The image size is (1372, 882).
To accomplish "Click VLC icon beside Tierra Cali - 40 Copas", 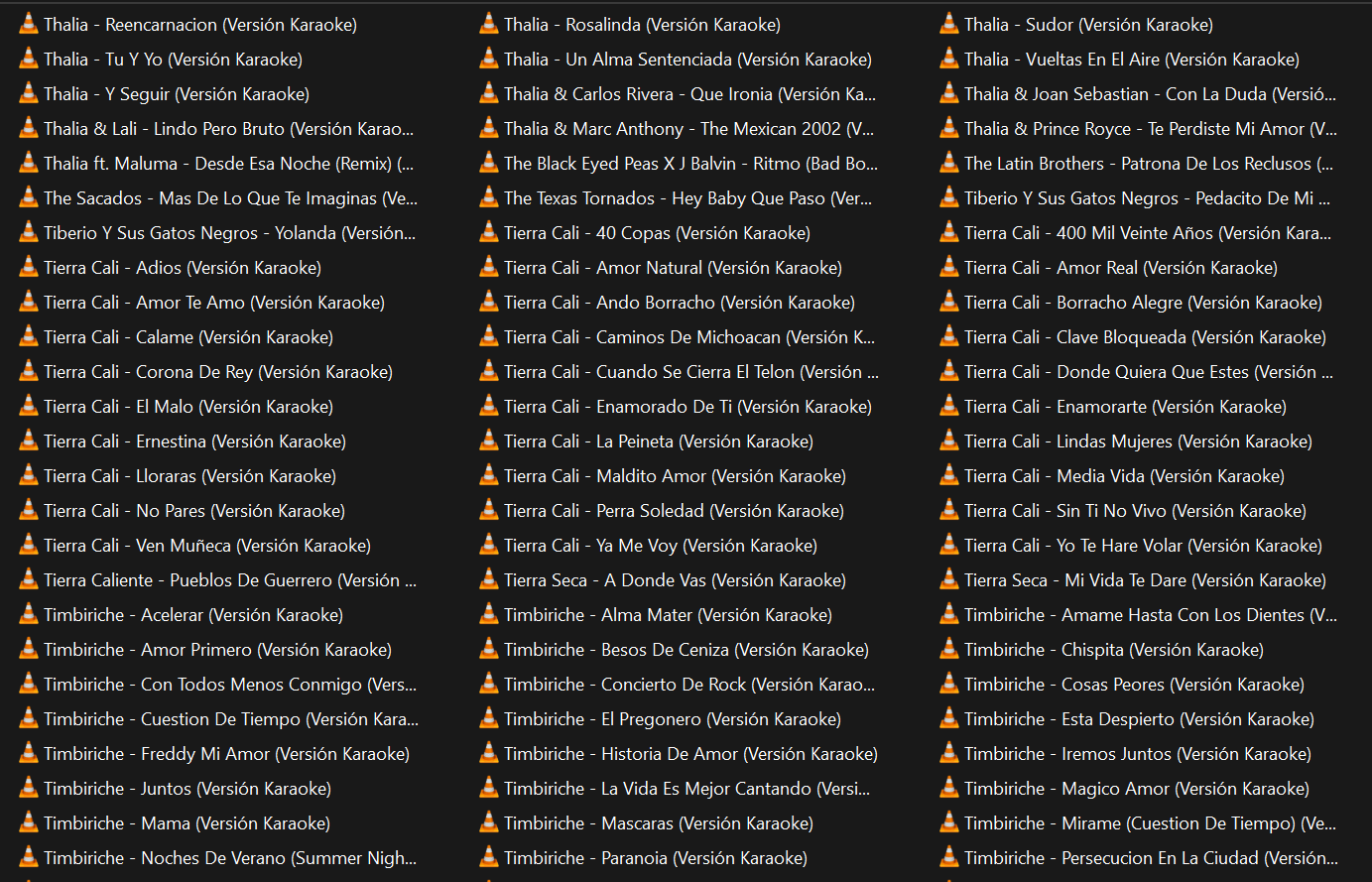I will 489,233.
